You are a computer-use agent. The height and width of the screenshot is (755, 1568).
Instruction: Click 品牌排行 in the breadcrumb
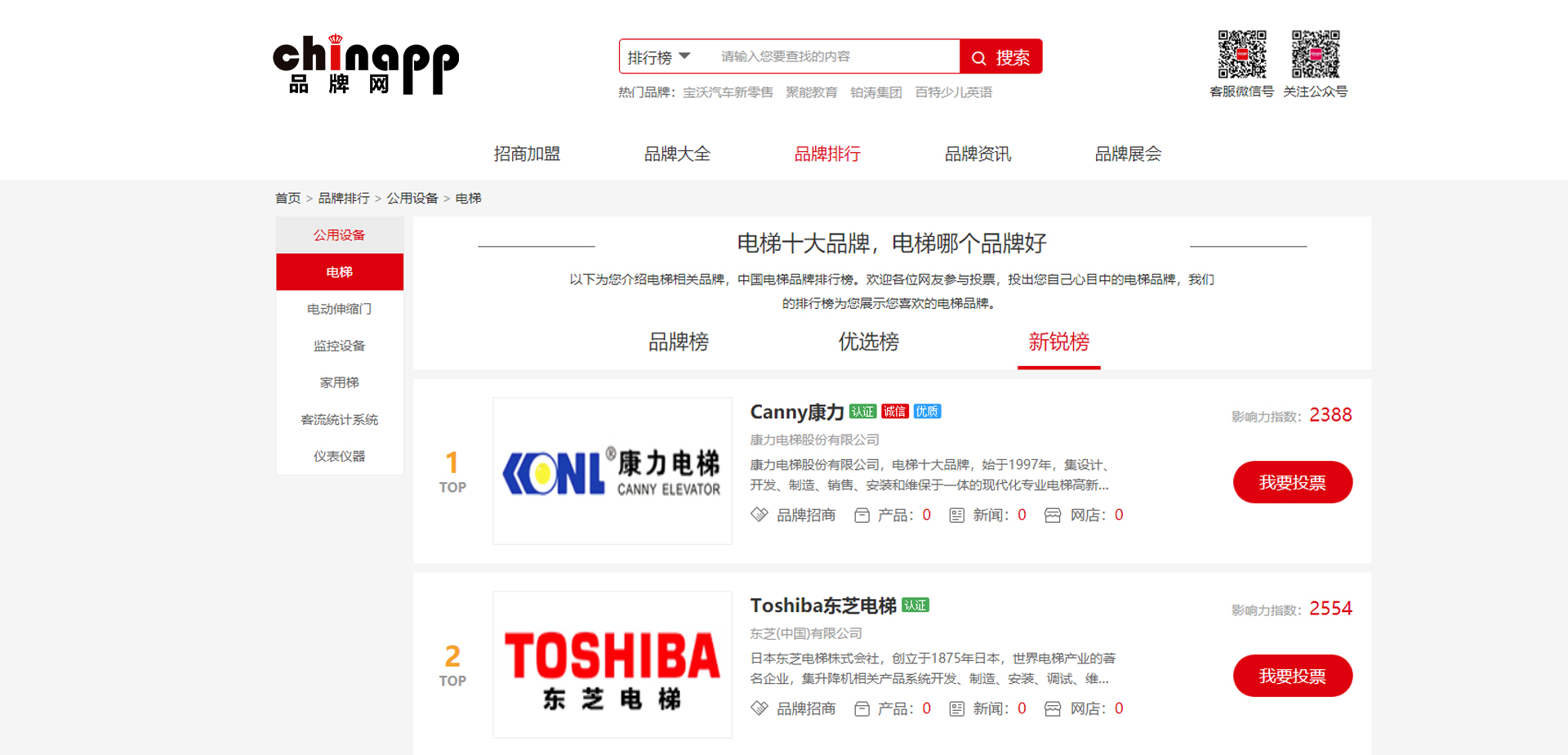344,199
